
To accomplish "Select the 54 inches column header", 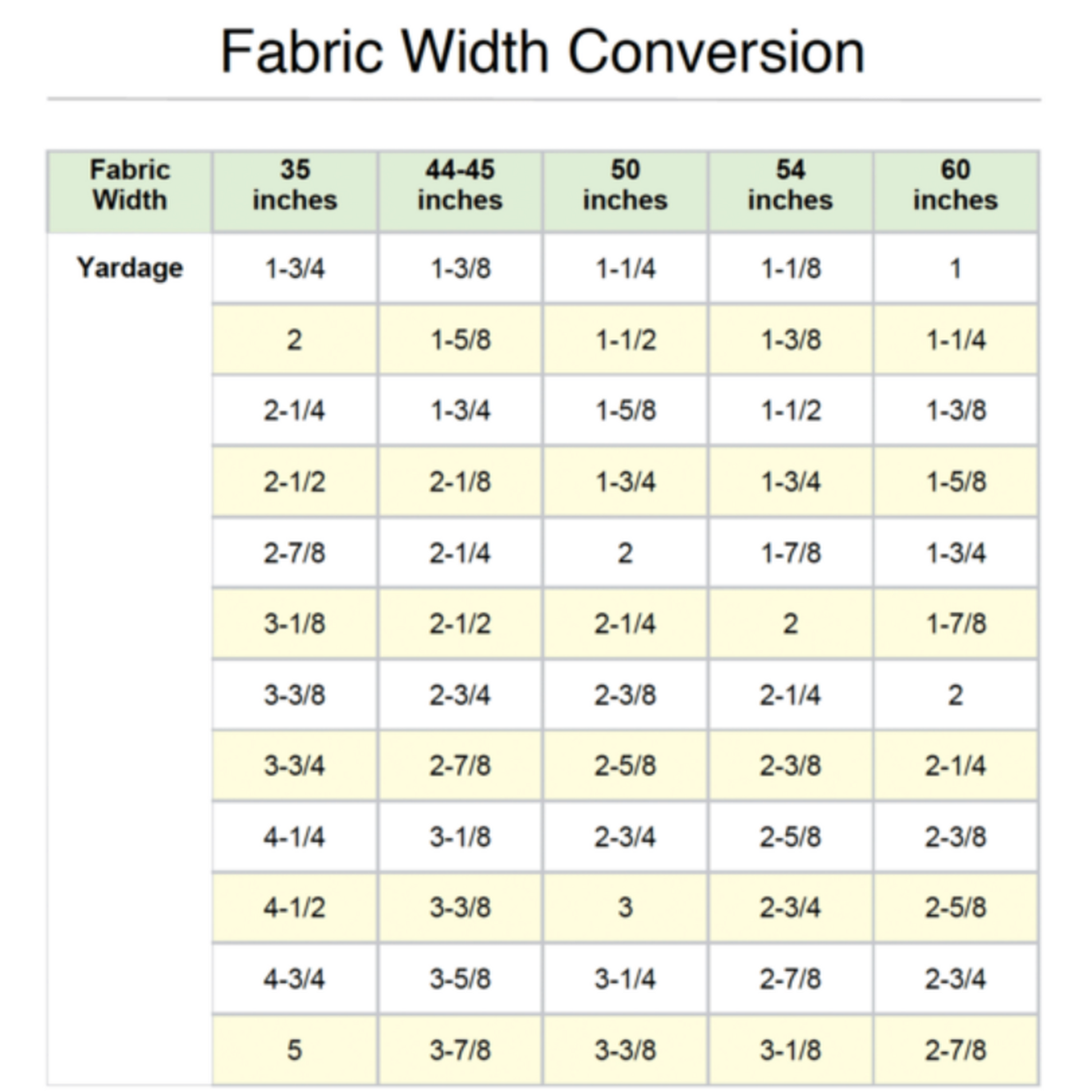I will (x=790, y=185).
